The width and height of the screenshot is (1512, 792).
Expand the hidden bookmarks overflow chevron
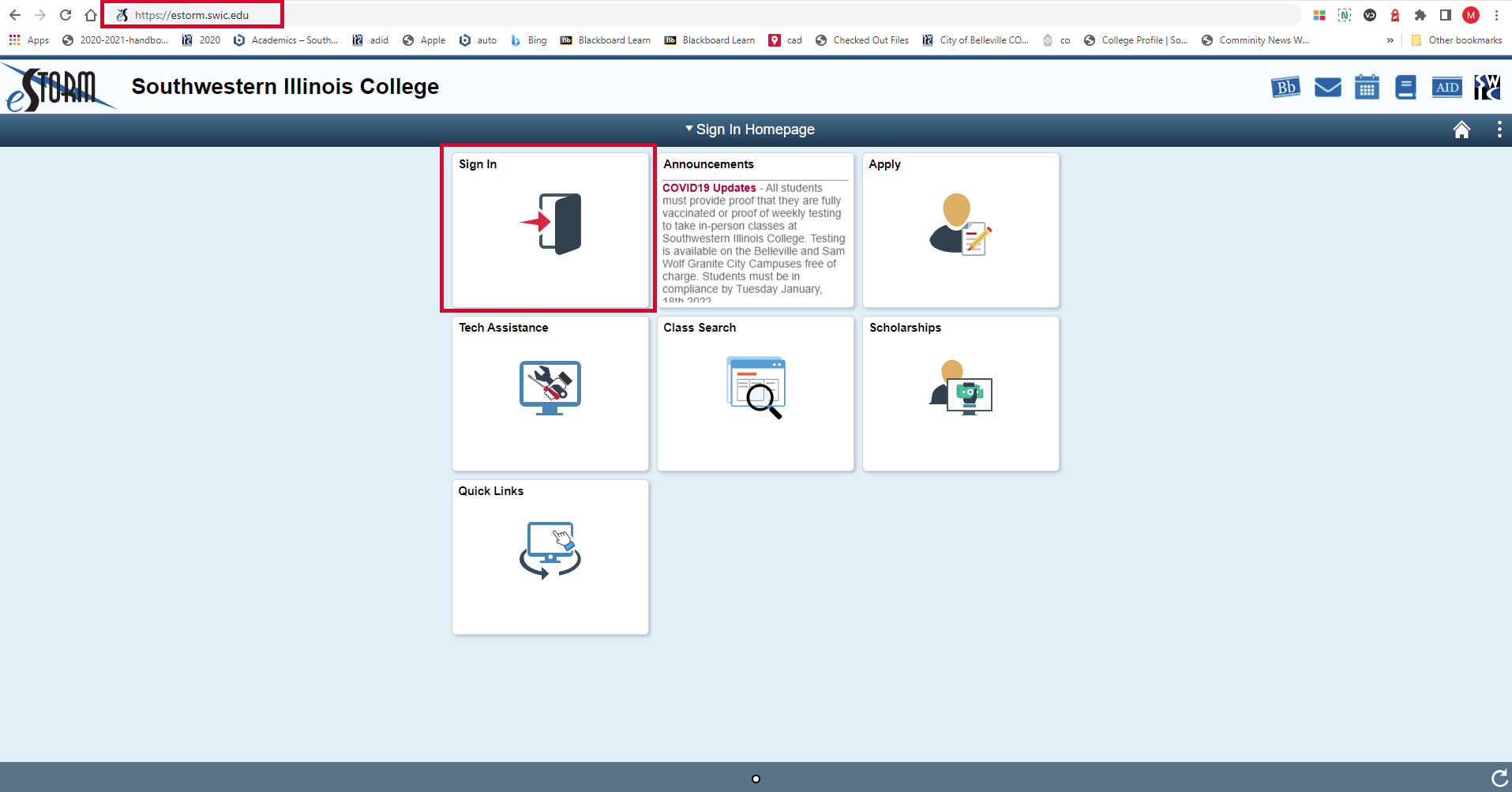pyautogui.click(x=1390, y=40)
